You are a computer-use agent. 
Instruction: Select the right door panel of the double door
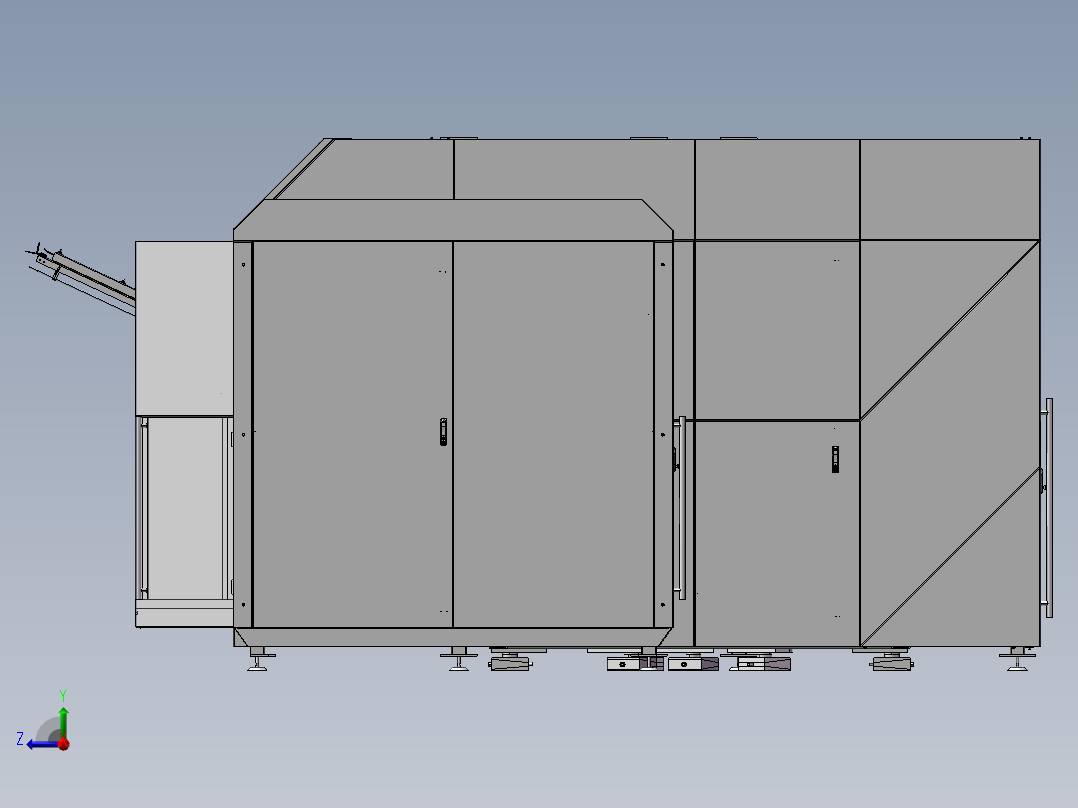[x=553, y=434]
